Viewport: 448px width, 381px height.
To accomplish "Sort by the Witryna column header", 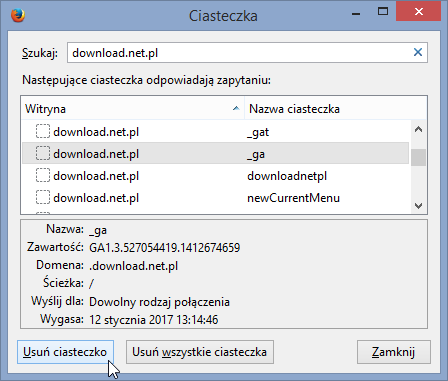I will (x=133, y=109).
